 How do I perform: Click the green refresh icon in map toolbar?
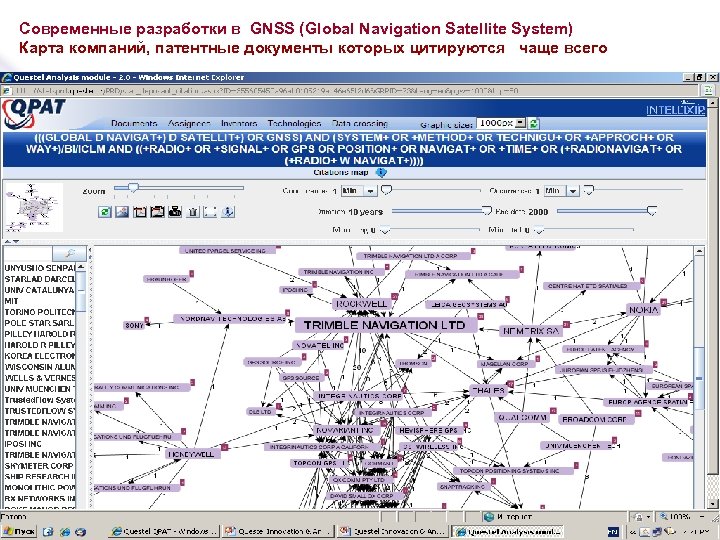click(x=105, y=212)
